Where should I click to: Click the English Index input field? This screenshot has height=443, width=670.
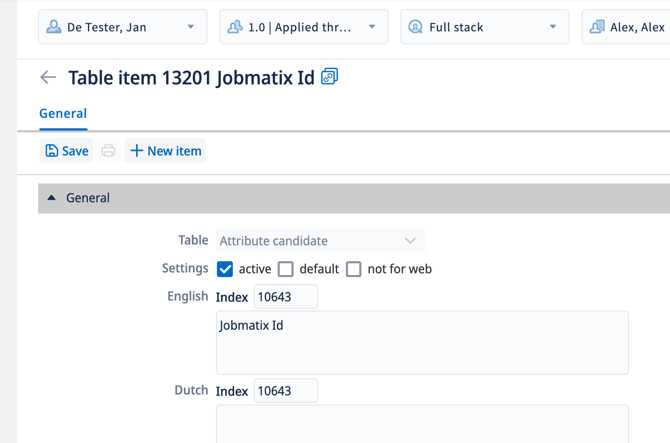285,297
